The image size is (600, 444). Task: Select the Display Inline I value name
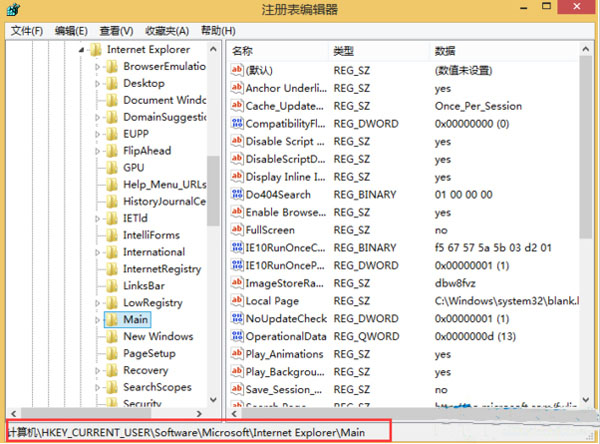tap(285, 177)
